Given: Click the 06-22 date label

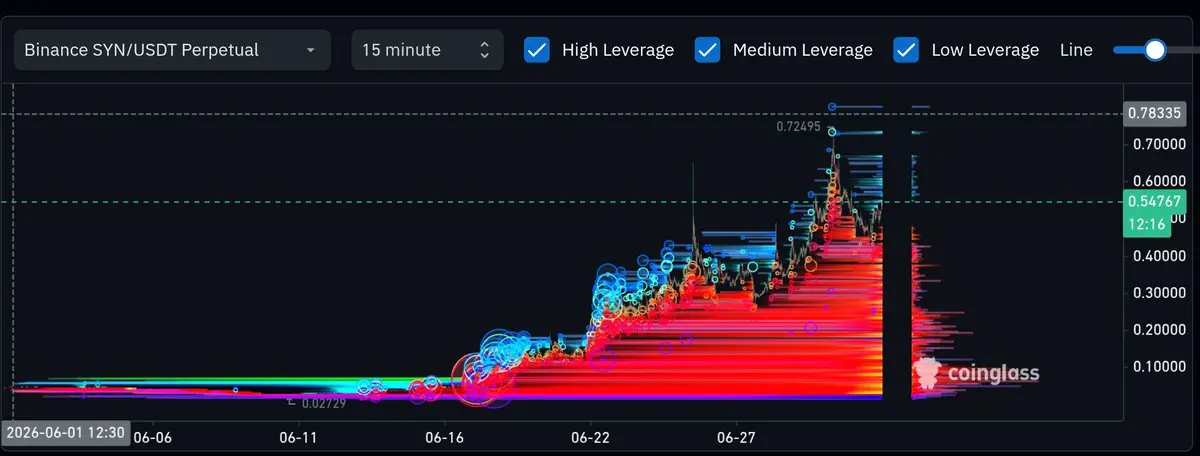Looking at the screenshot, I should coord(590,438).
